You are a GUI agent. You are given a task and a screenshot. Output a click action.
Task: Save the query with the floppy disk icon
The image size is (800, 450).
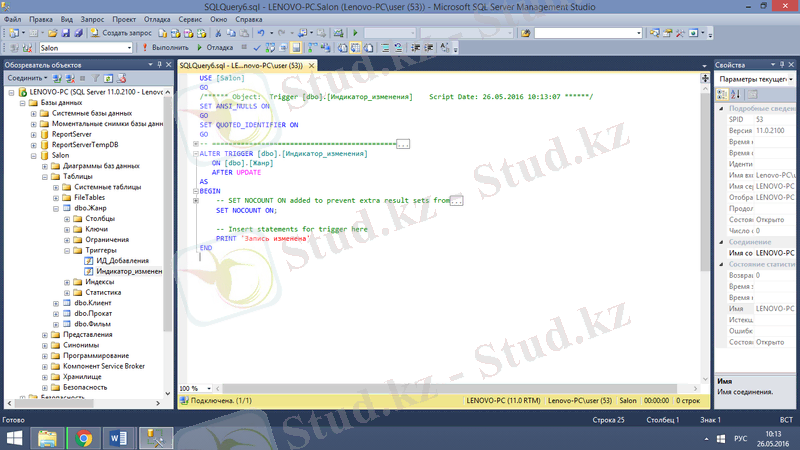click(65, 33)
